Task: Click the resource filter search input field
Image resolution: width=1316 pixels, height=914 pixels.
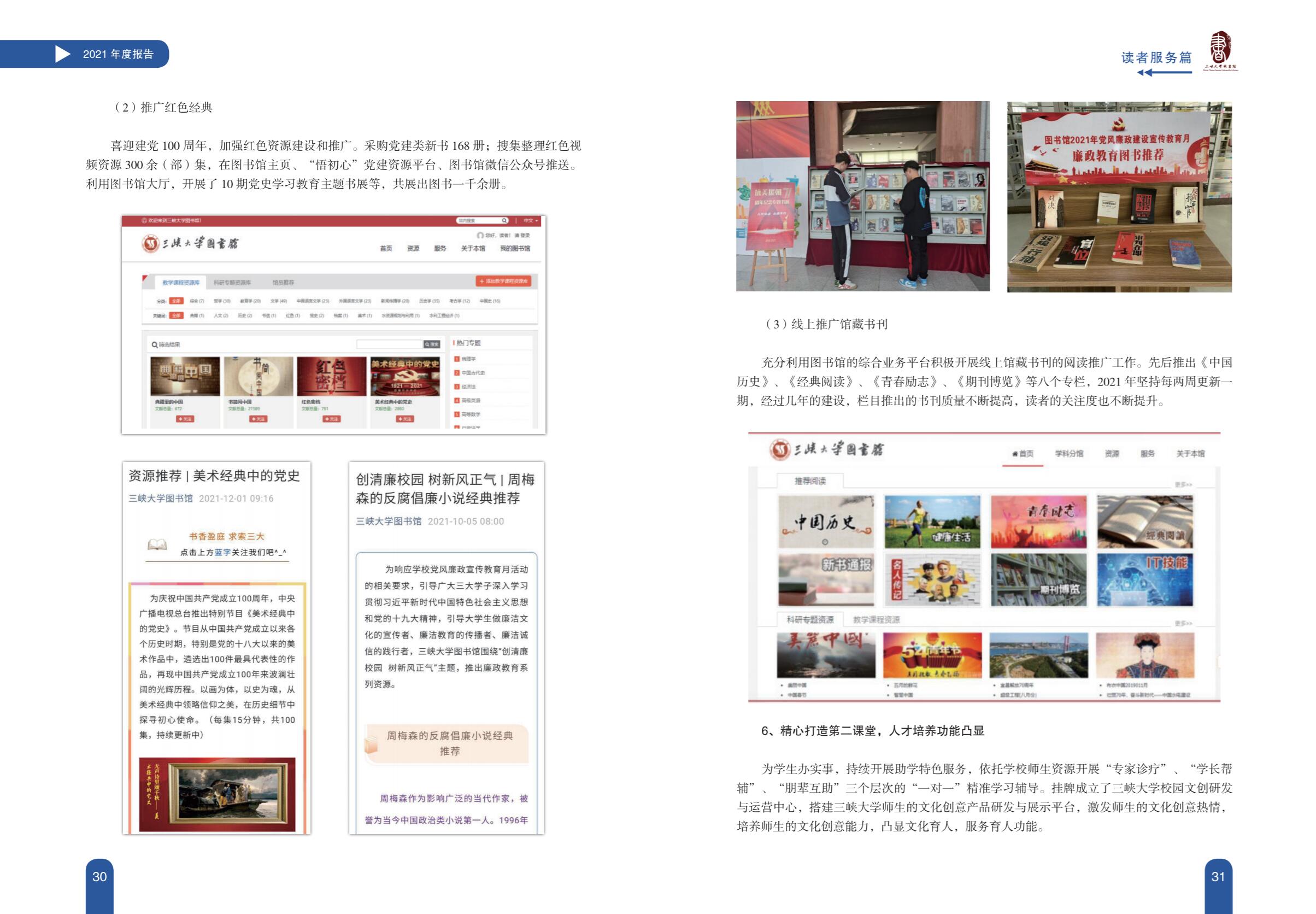Action: [x=389, y=344]
